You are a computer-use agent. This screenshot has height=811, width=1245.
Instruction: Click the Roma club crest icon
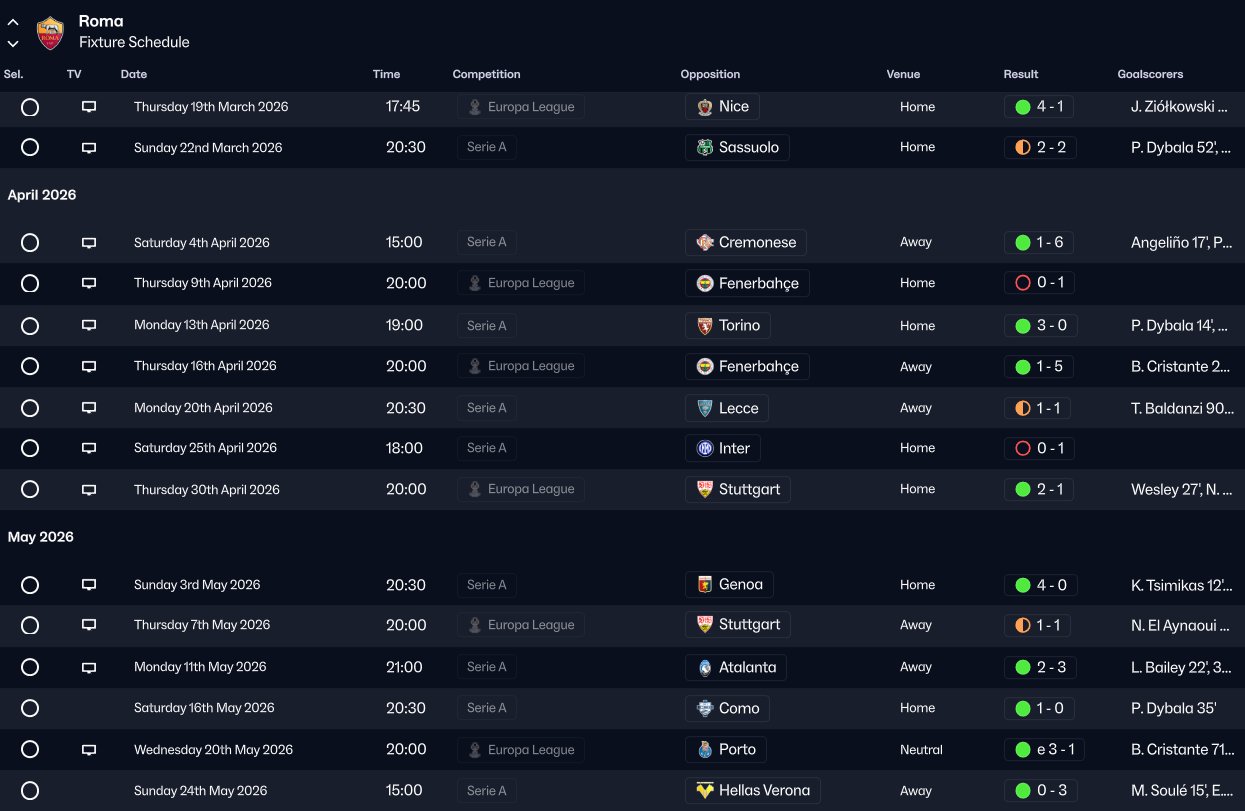click(x=50, y=33)
